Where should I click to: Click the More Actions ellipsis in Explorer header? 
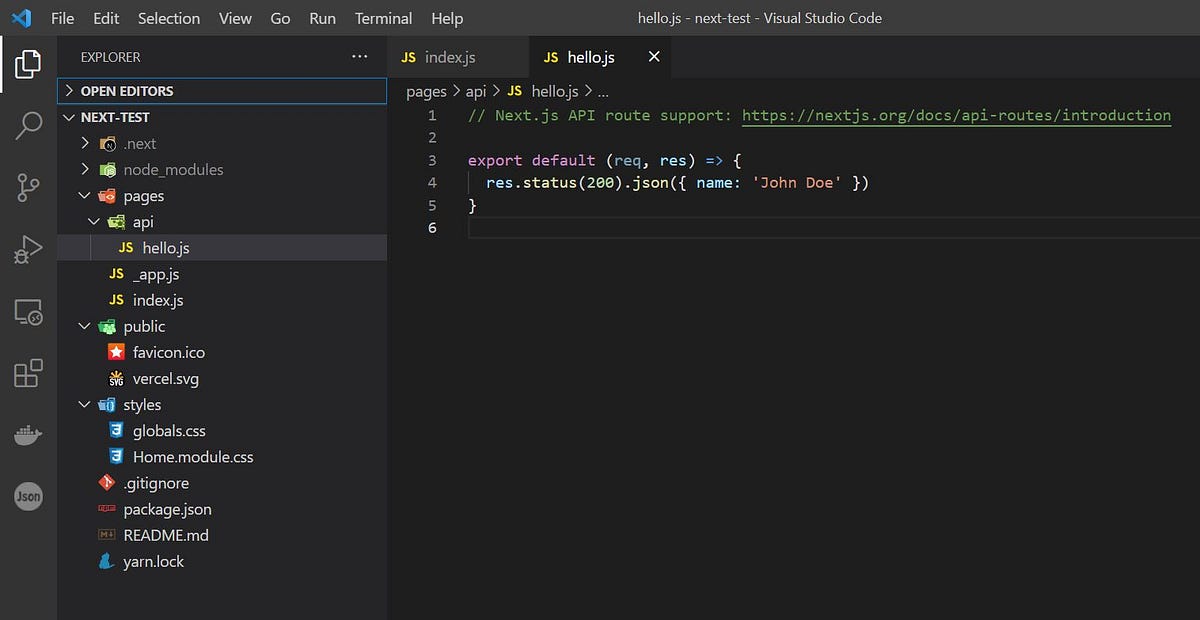pyautogui.click(x=359, y=57)
